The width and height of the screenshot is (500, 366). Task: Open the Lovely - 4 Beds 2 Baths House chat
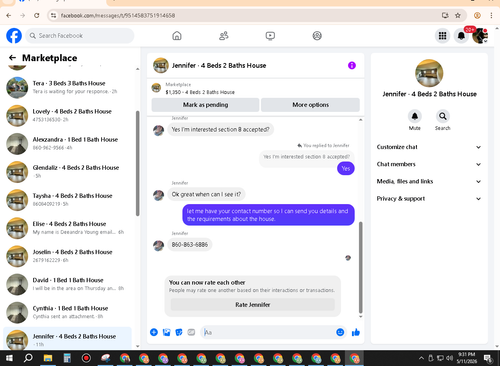[x=68, y=115]
